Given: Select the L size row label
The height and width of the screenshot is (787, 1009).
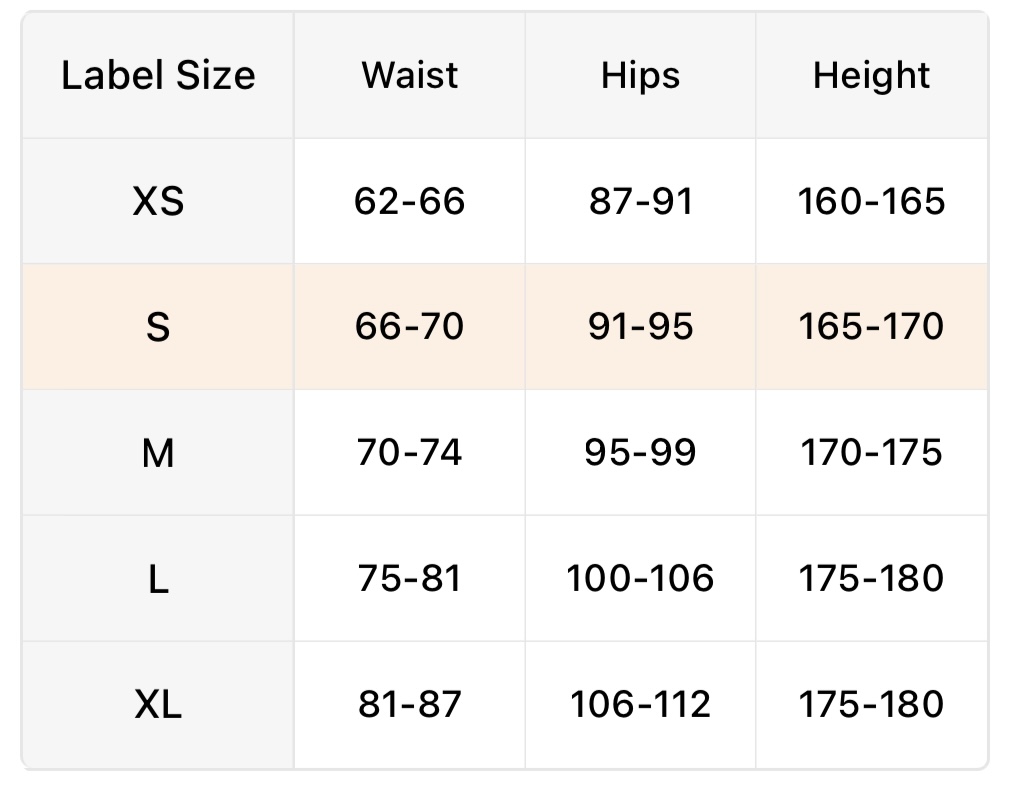Looking at the screenshot, I should pyautogui.click(x=158, y=579).
